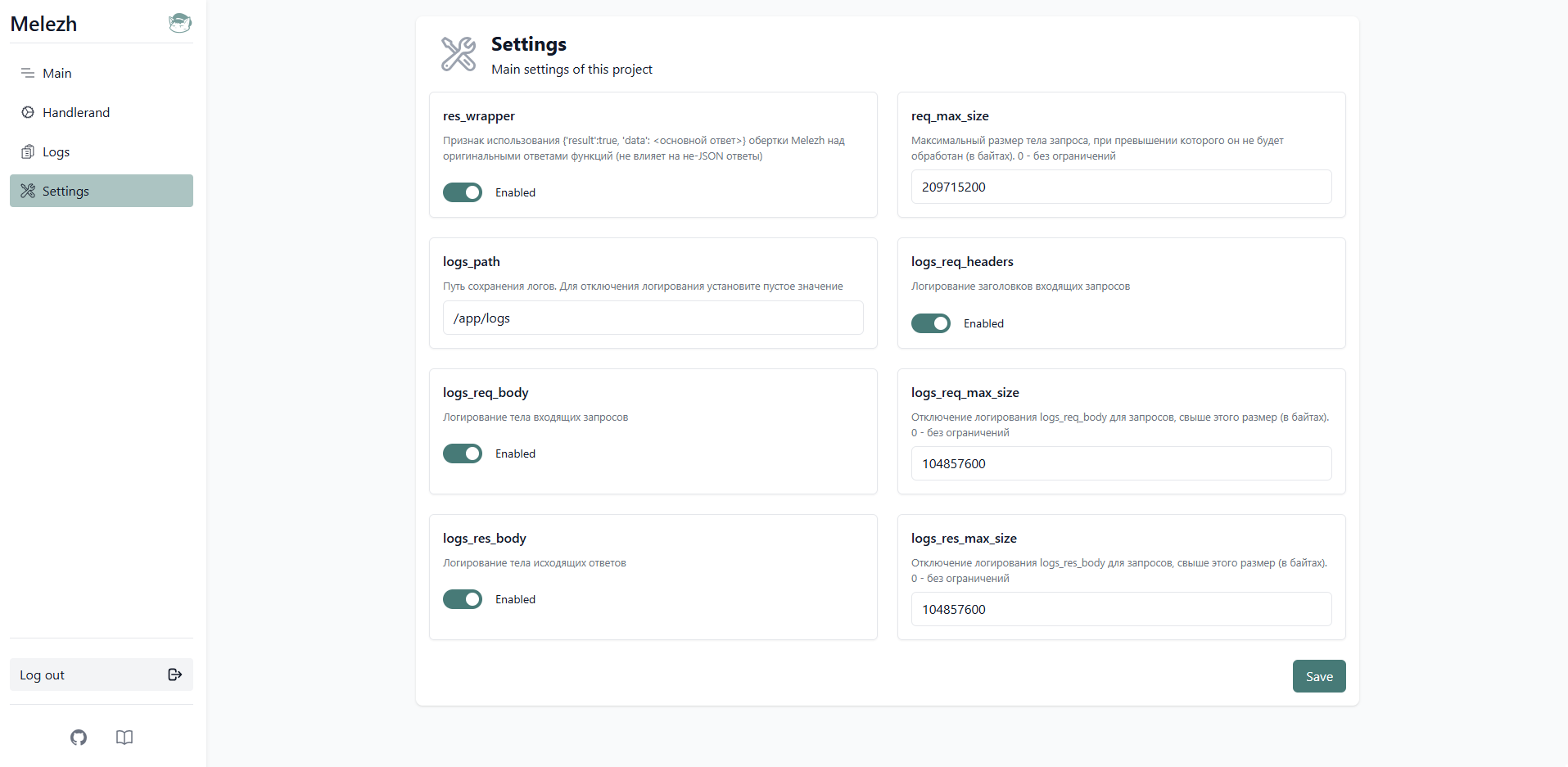Click the logs_path description text
This screenshot has height=767, width=1568.
coord(643,286)
